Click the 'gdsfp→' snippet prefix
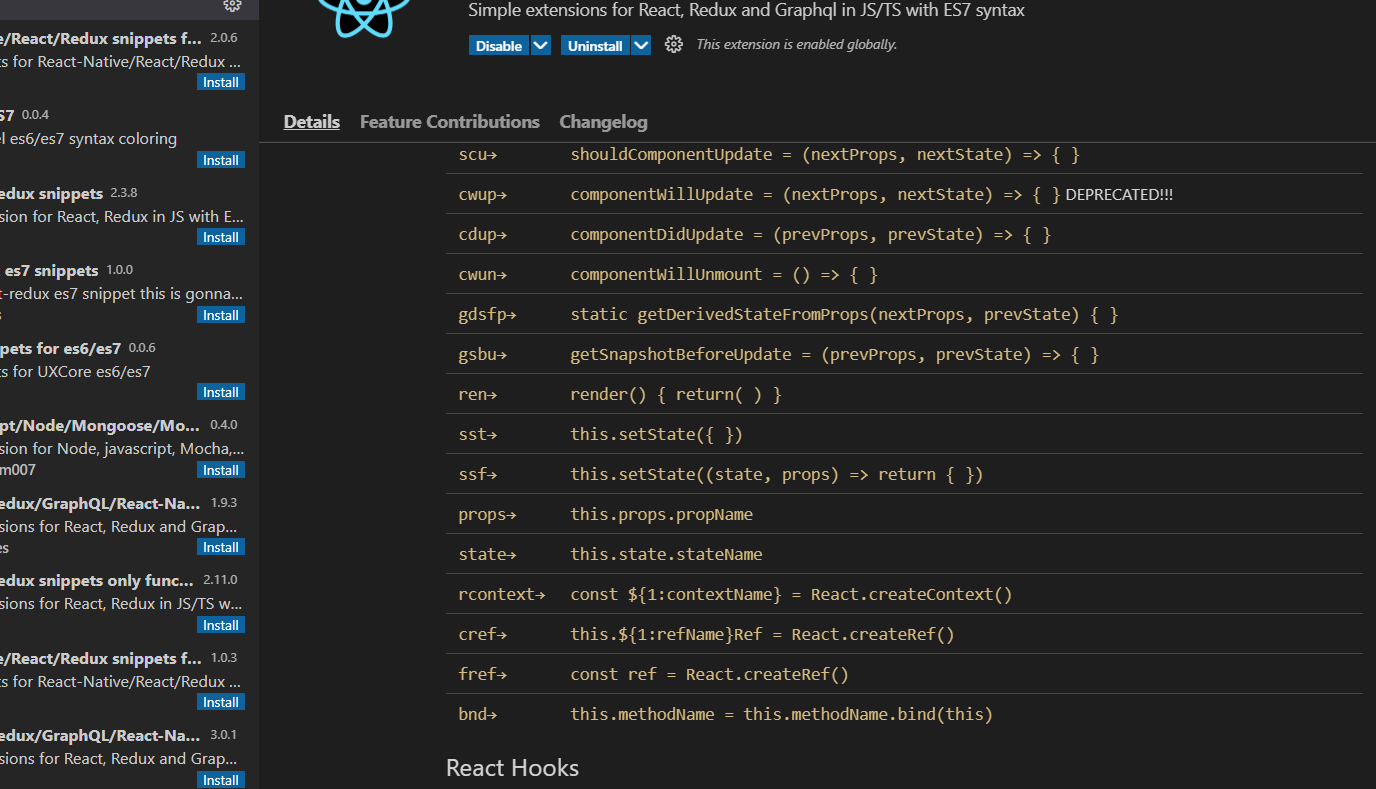The height and width of the screenshot is (789, 1376). point(488,315)
